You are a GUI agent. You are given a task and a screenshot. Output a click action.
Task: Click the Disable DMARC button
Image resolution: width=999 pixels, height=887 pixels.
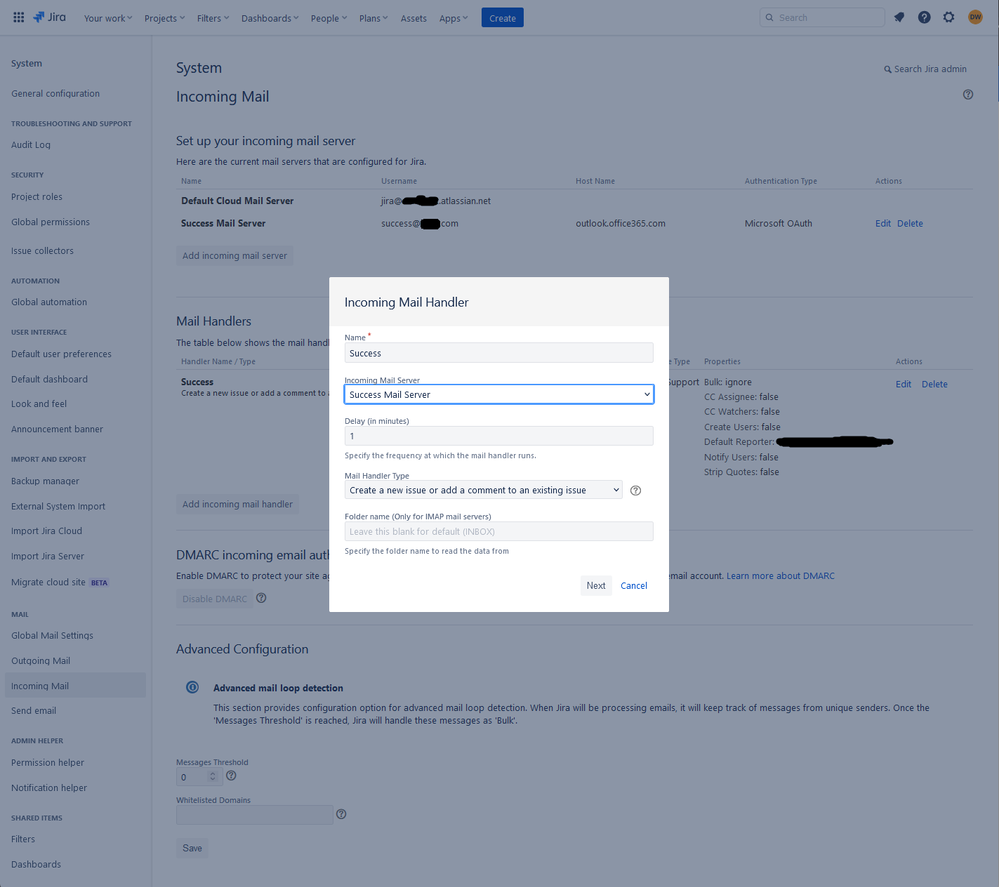pyautogui.click(x=215, y=598)
